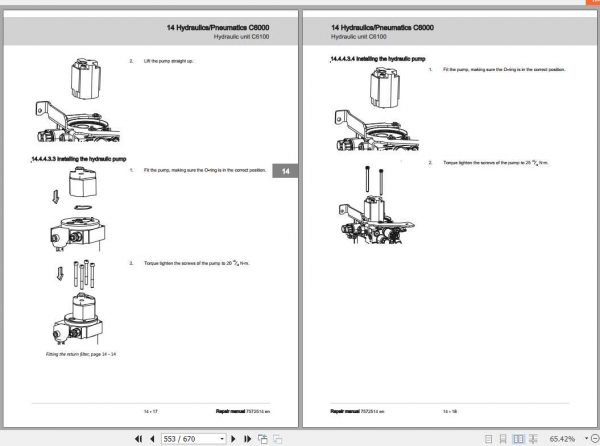Click 'Fitting the return filter, page 14-14' reference

point(81,354)
